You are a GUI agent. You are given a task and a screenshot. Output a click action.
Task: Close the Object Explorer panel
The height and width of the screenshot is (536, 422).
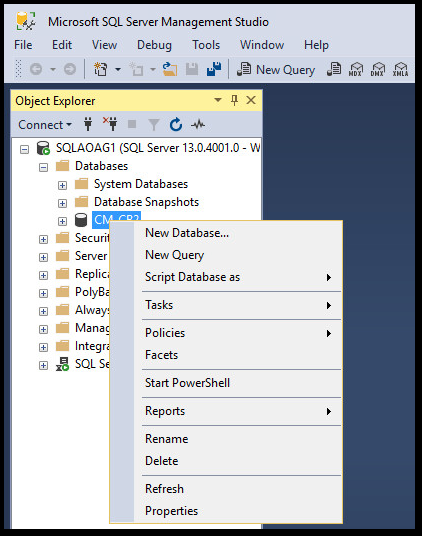(251, 100)
